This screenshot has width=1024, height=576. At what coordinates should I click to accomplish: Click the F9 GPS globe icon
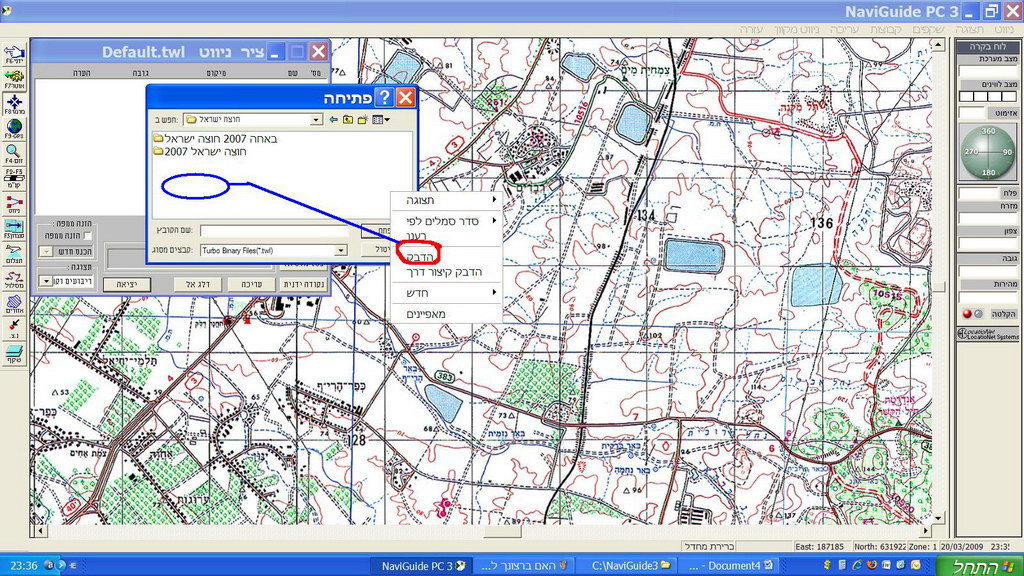pyautogui.click(x=14, y=129)
